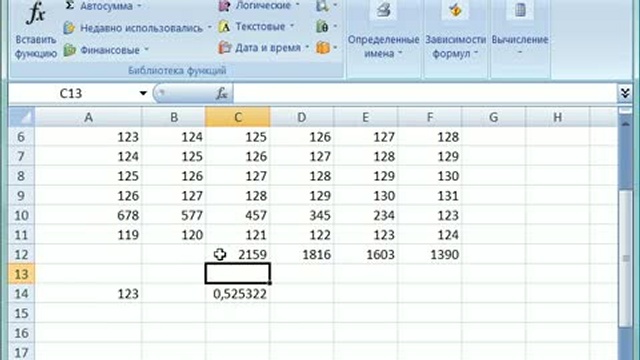Select row 6 header

pos(21,137)
